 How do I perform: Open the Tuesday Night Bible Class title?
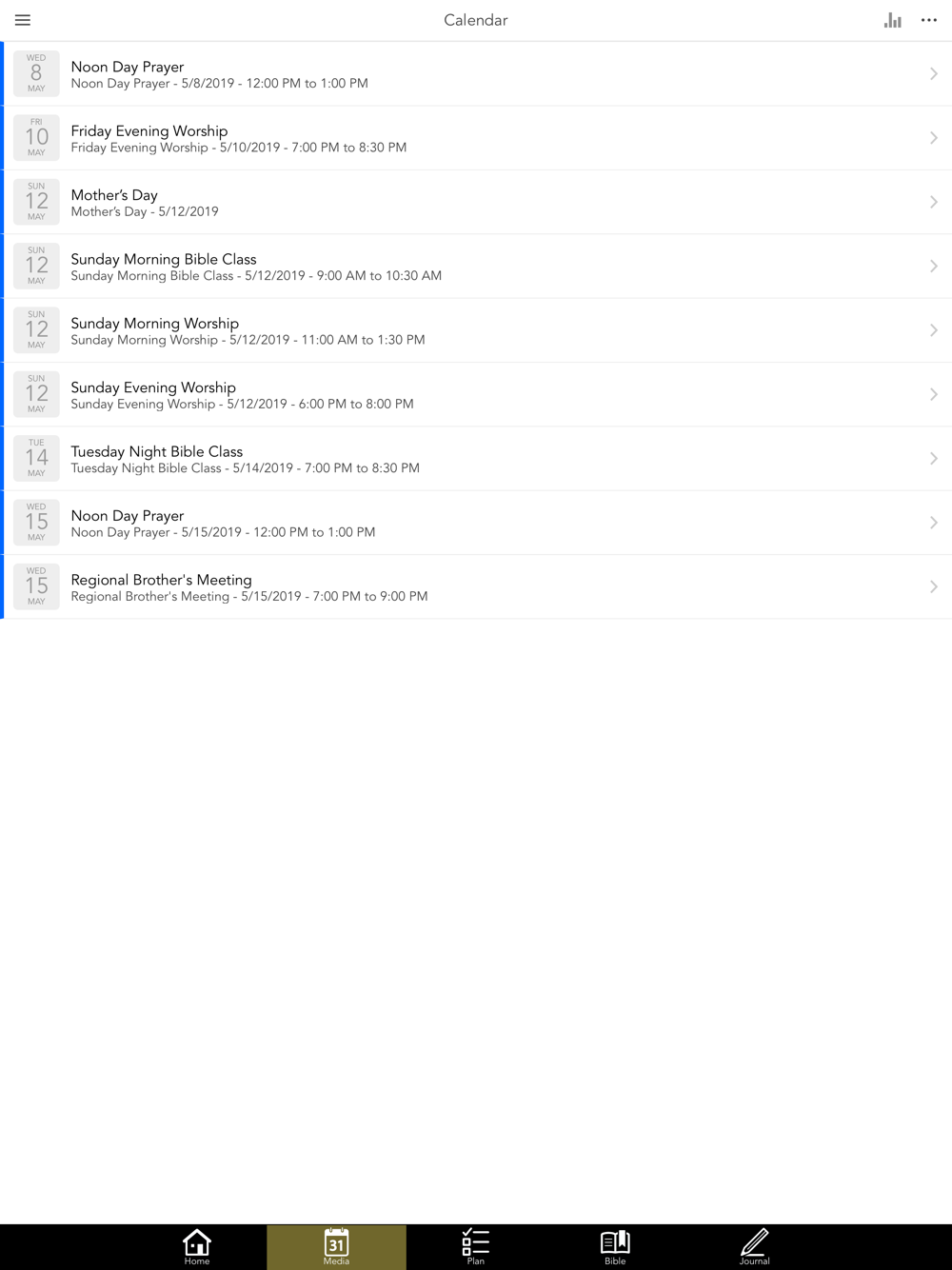tap(157, 451)
